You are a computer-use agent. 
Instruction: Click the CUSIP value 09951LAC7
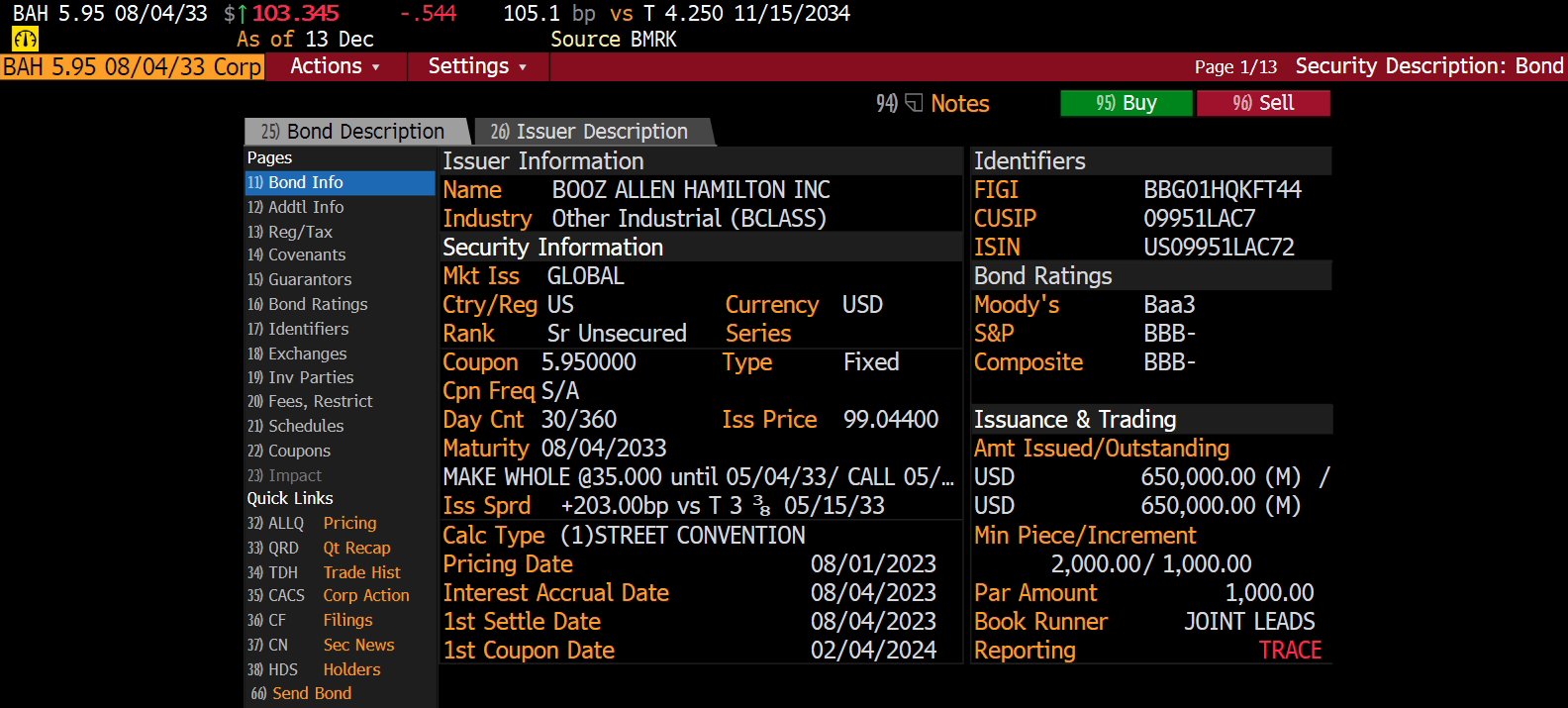pos(1200,219)
